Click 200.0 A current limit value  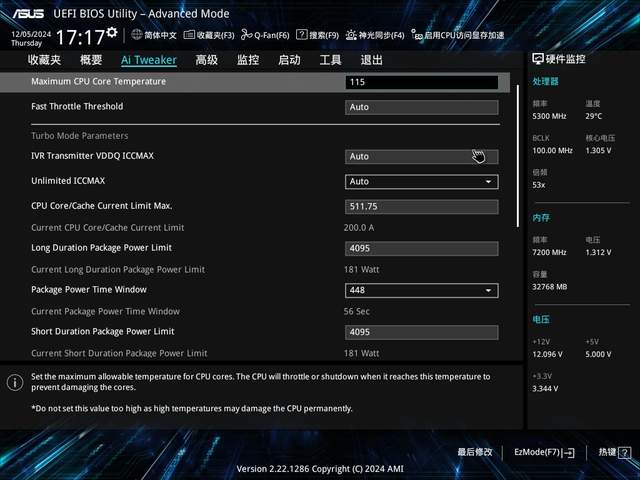tap(359, 228)
